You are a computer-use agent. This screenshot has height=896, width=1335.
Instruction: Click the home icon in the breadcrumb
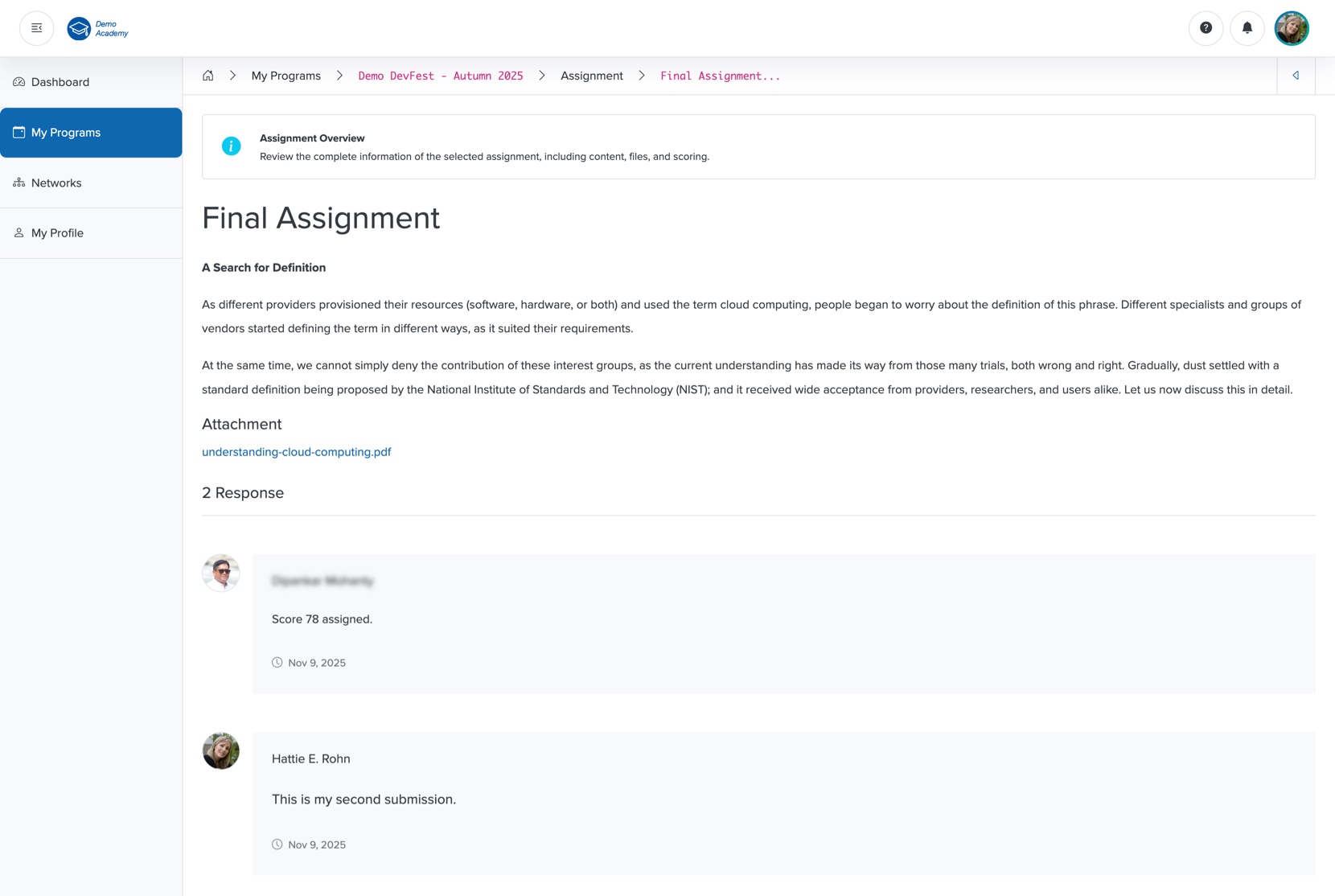pos(207,75)
